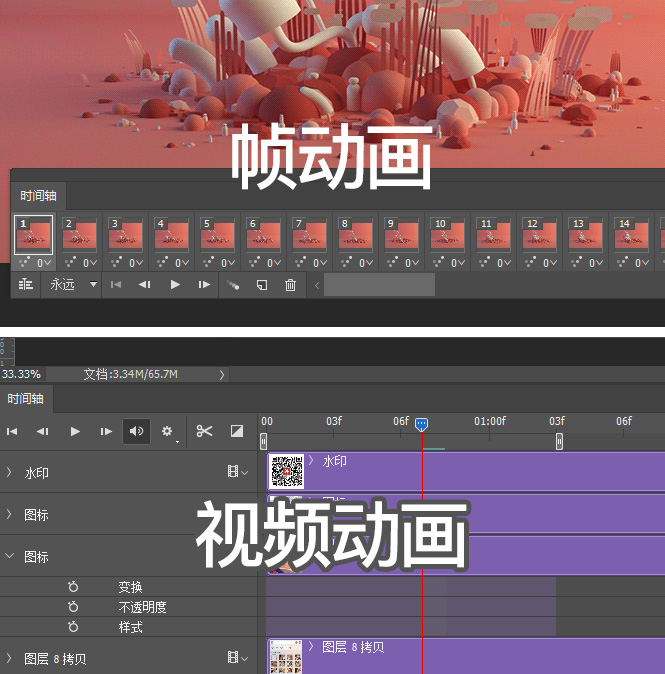The image size is (665, 674).
Task: Click scroll-left arrow beside frame scrollbar
Action: pyautogui.click(x=317, y=285)
